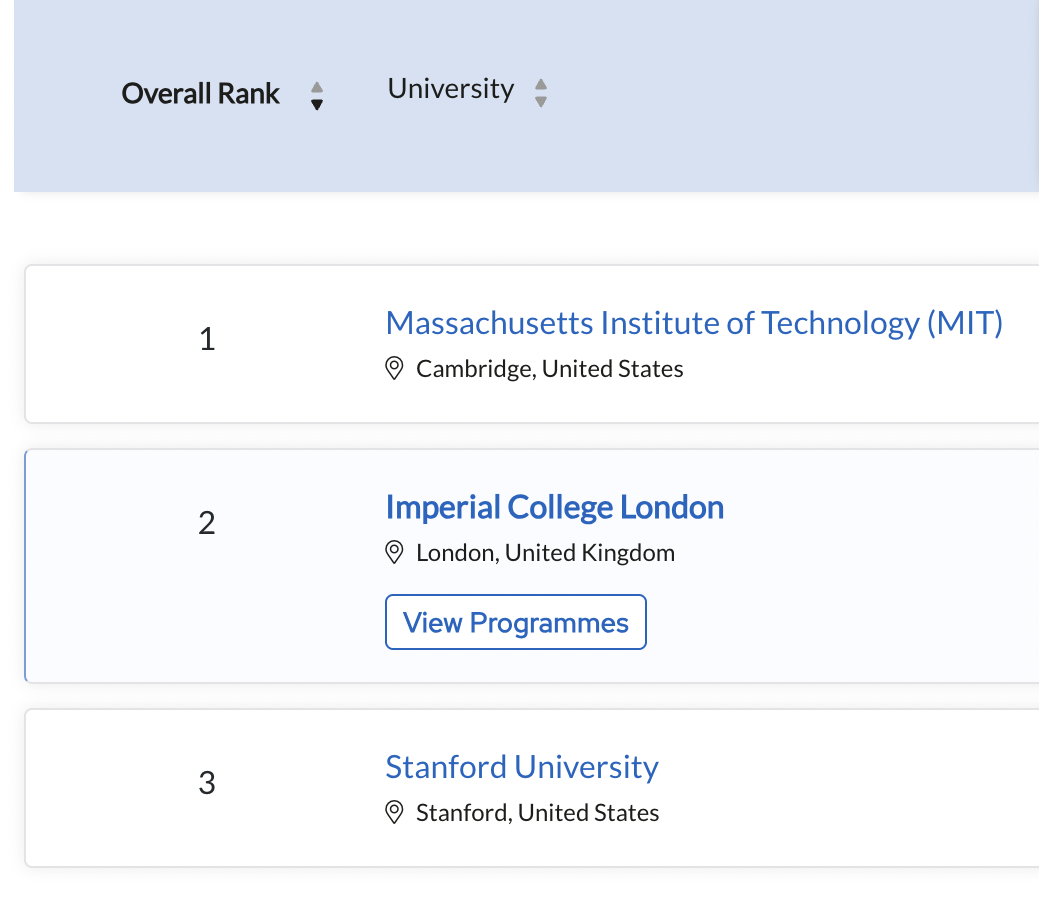The height and width of the screenshot is (908, 1039).
Task: Click rank number 3 in the list
Action: point(207,783)
